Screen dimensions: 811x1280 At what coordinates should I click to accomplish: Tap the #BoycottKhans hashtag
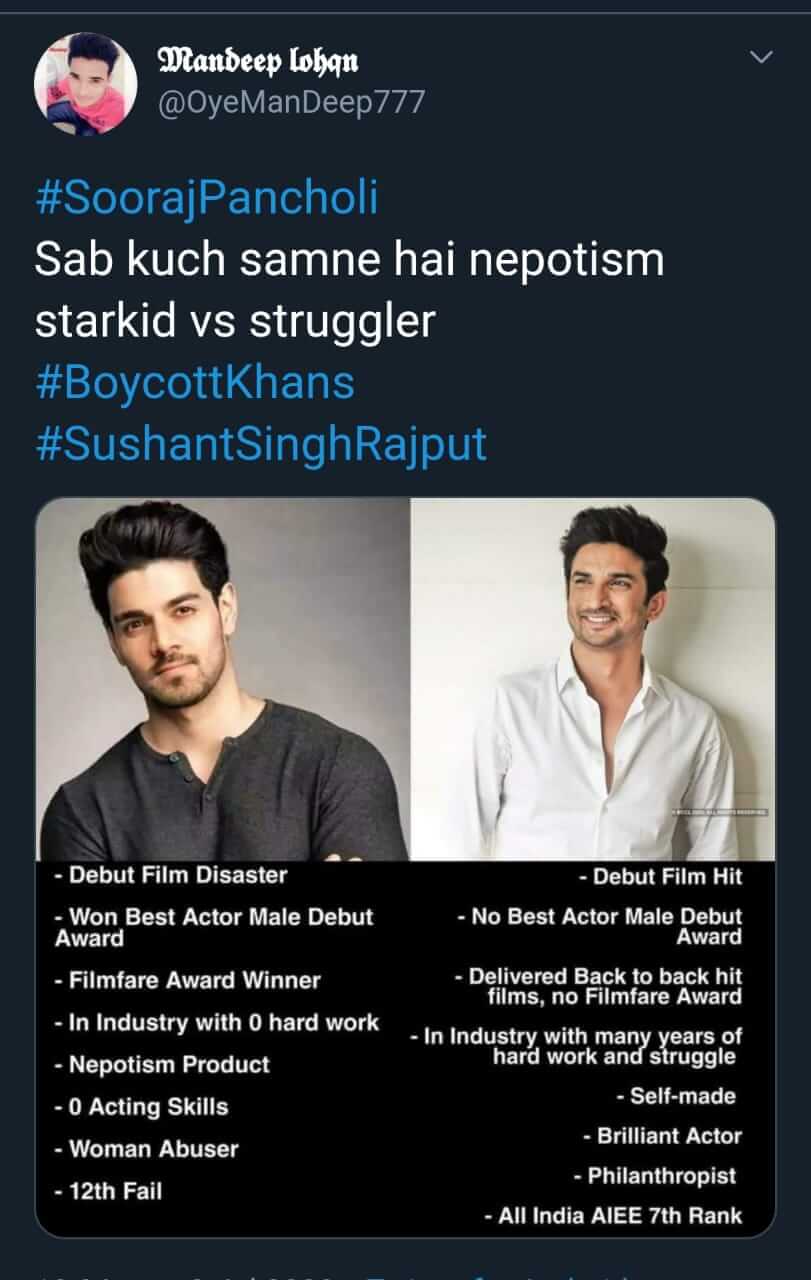pyautogui.click(x=195, y=383)
